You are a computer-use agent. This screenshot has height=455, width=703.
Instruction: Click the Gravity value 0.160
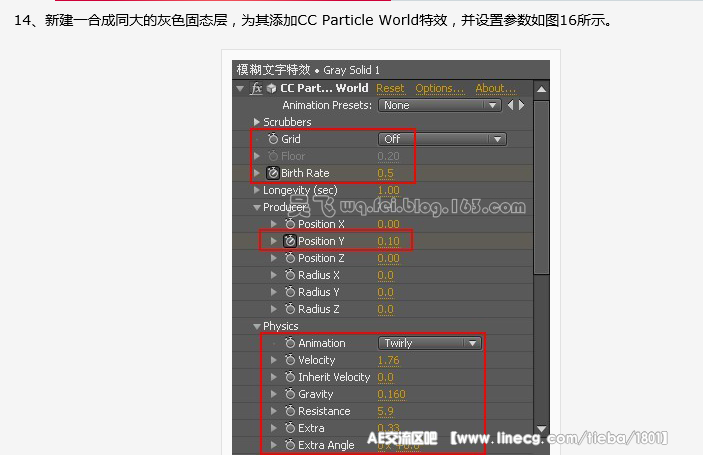(391, 395)
